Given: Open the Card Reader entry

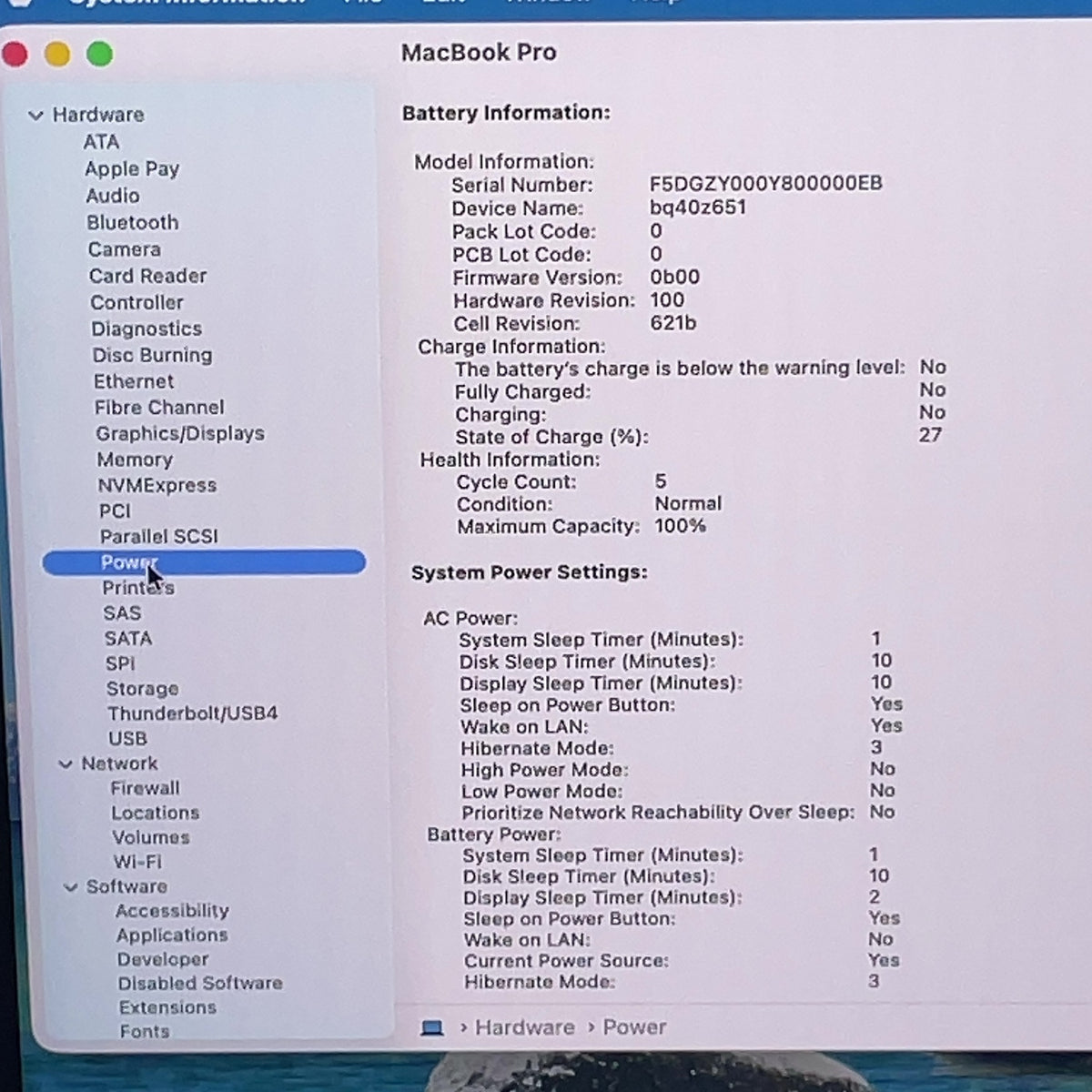Looking at the screenshot, I should tap(148, 276).
